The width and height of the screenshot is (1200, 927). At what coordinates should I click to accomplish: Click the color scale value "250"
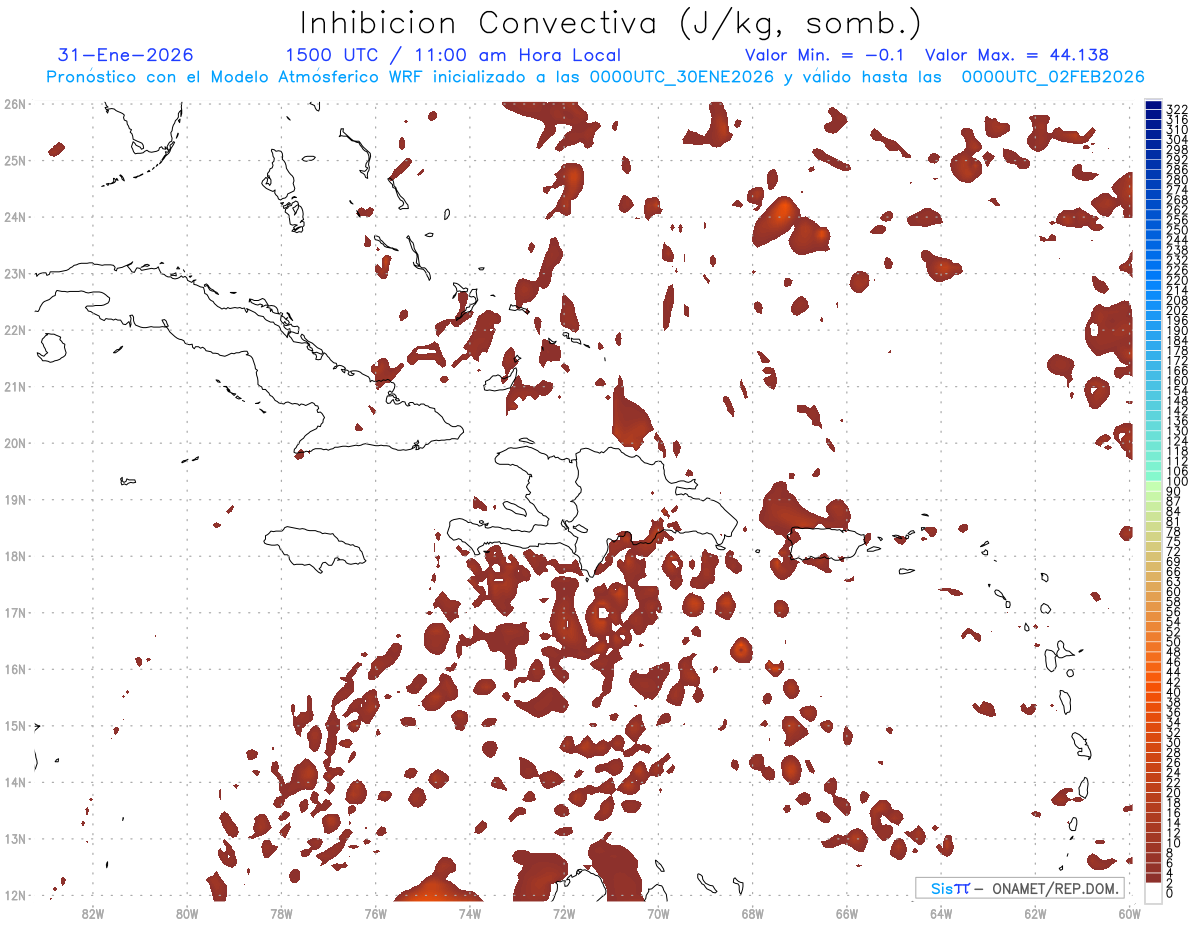click(1176, 230)
